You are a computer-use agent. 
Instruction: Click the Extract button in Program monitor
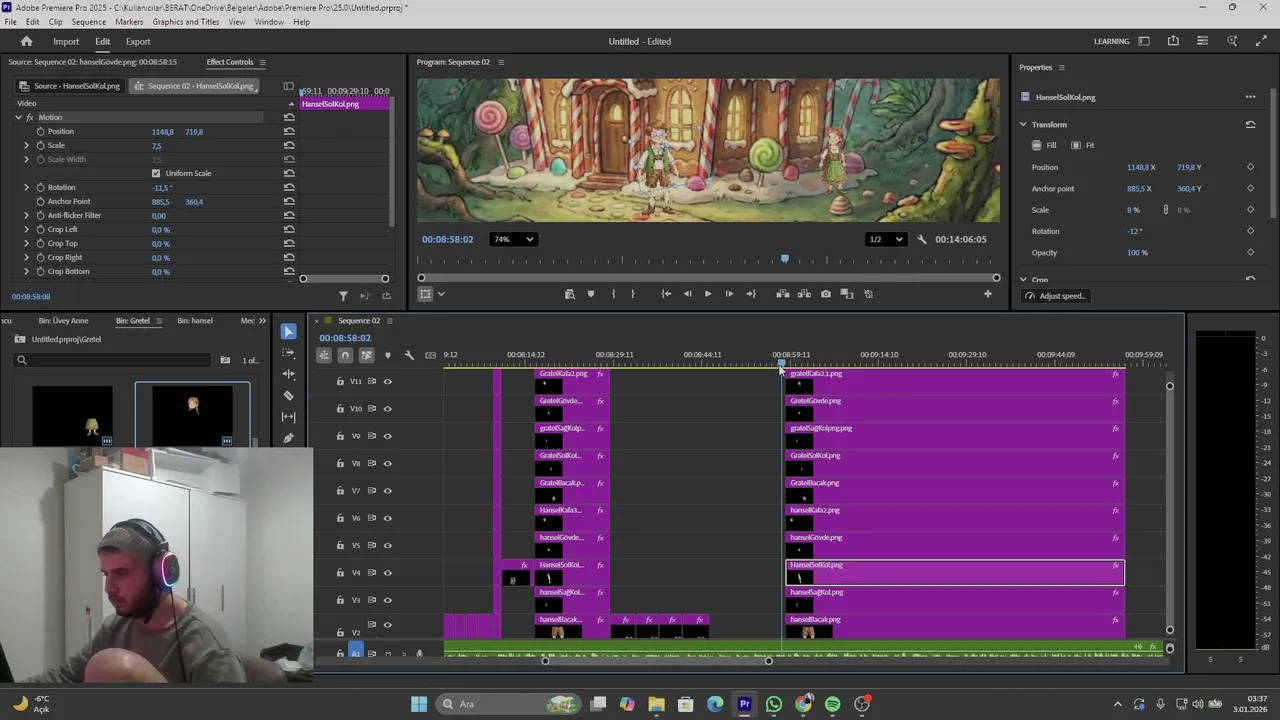pos(803,294)
